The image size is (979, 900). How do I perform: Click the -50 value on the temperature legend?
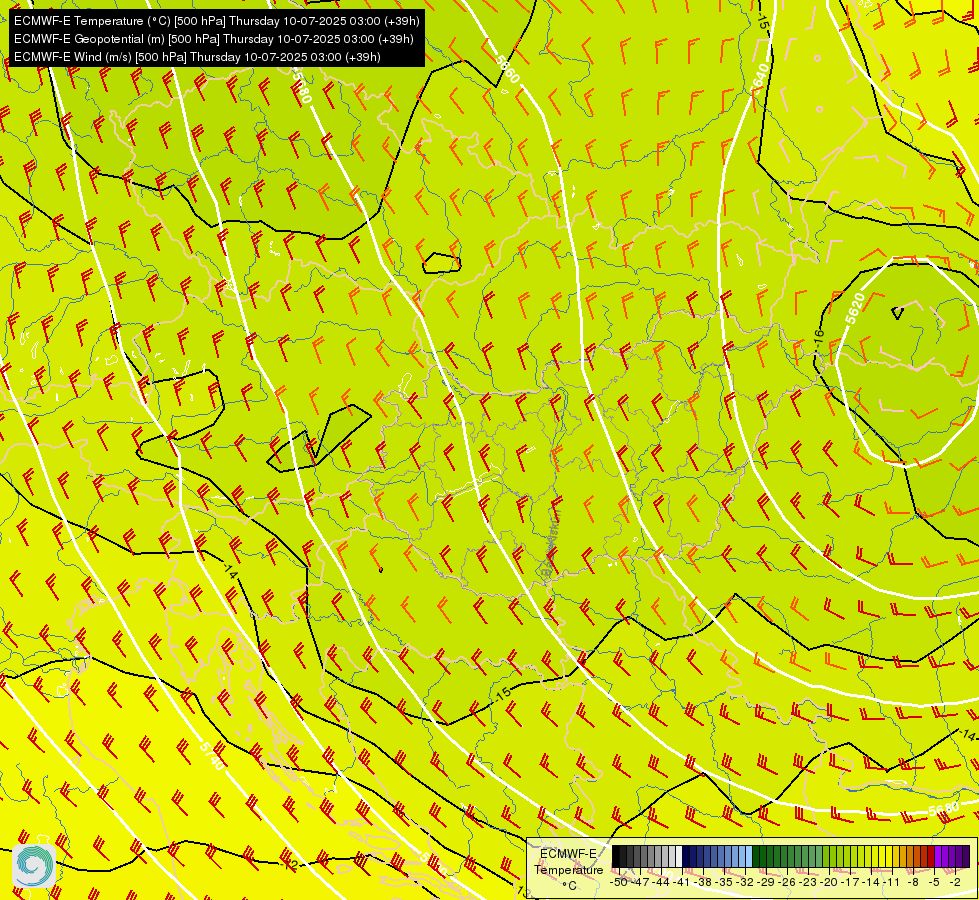[619, 882]
